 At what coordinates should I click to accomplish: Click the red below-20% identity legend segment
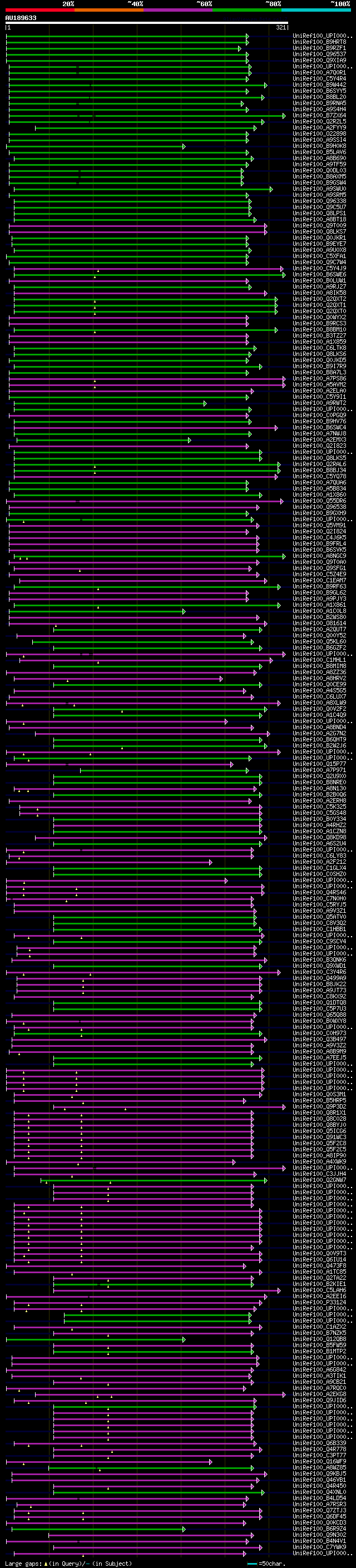tap(39, 10)
